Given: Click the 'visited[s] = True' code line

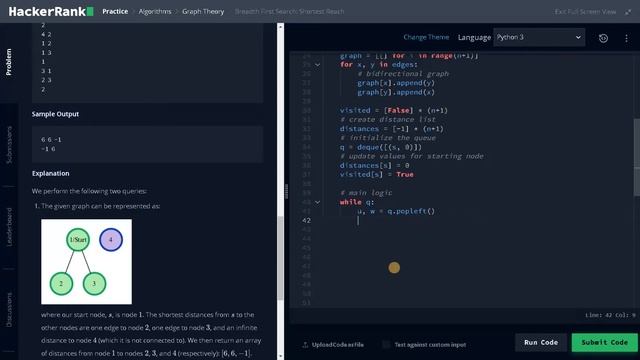Looking at the screenshot, I should (x=376, y=175).
